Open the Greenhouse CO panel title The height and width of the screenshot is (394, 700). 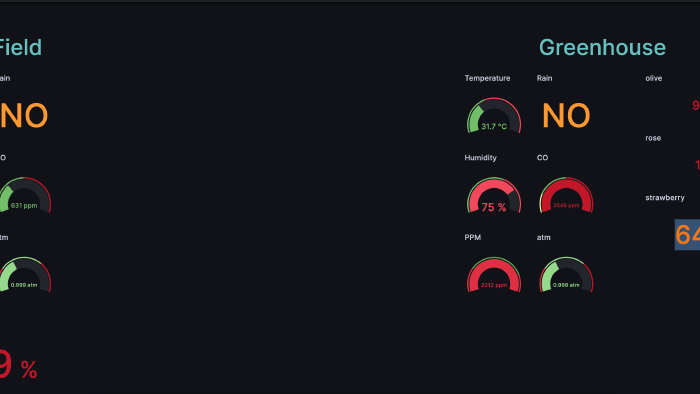click(542, 158)
